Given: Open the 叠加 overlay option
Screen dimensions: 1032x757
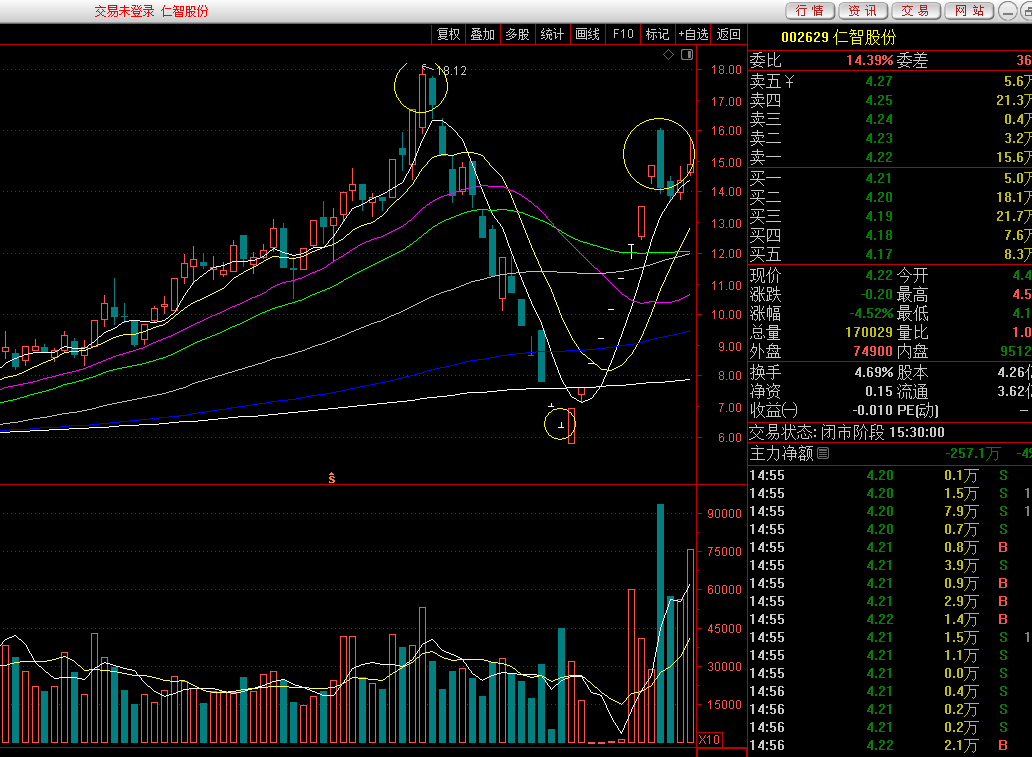Looking at the screenshot, I should click(482, 34).
